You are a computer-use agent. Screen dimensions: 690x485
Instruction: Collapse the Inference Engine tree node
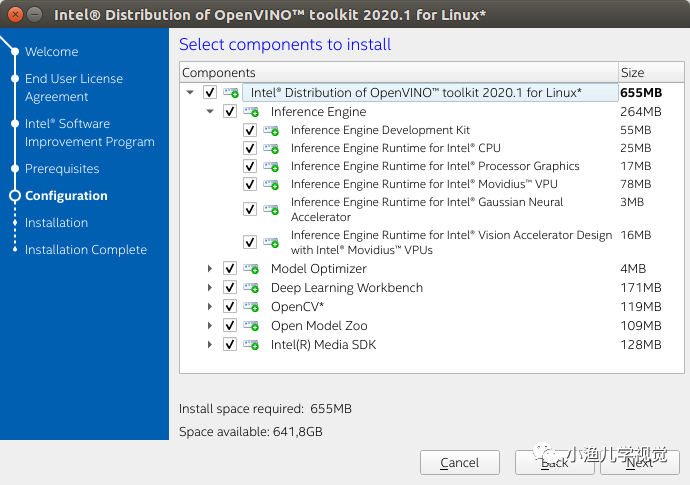point(210,112)
